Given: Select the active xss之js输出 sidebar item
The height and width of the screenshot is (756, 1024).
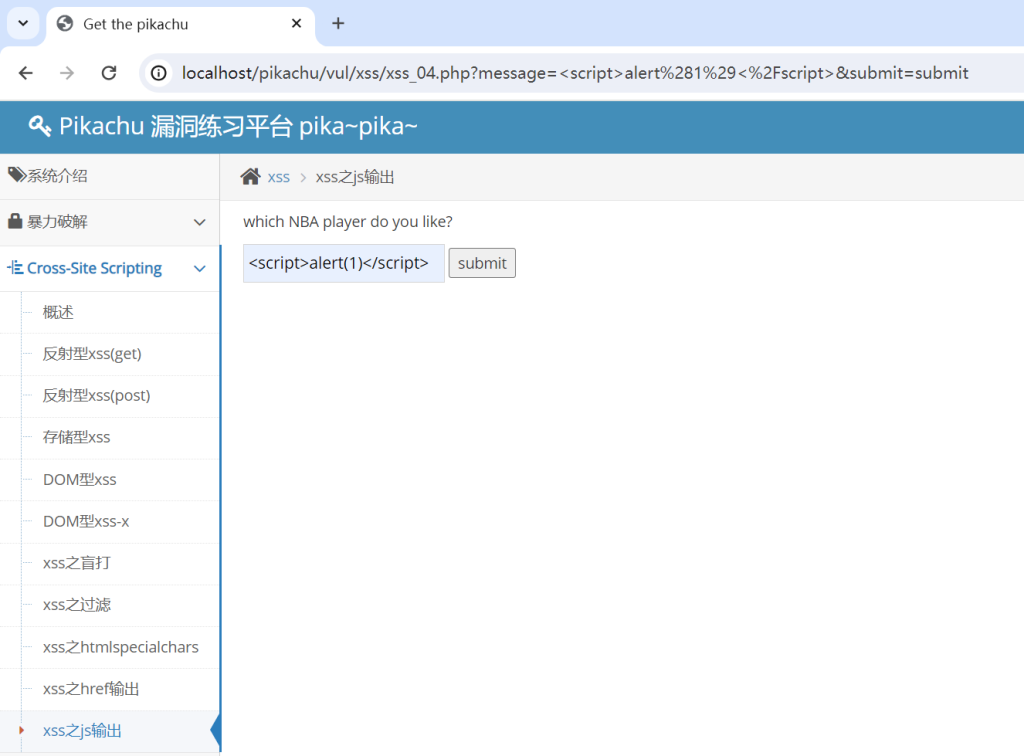Looking at the screenshot, I should pos(110,731).
